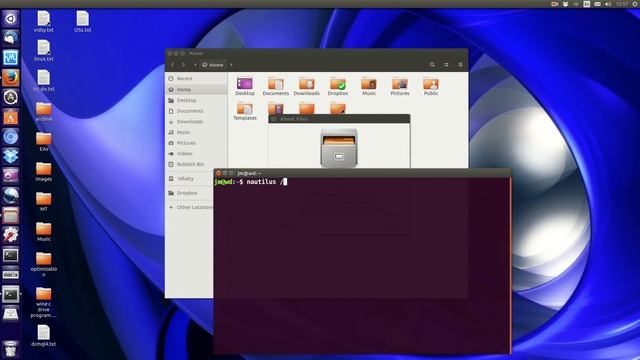
Task: Open the session gear menu in top panel
Action: coord(635,4)
